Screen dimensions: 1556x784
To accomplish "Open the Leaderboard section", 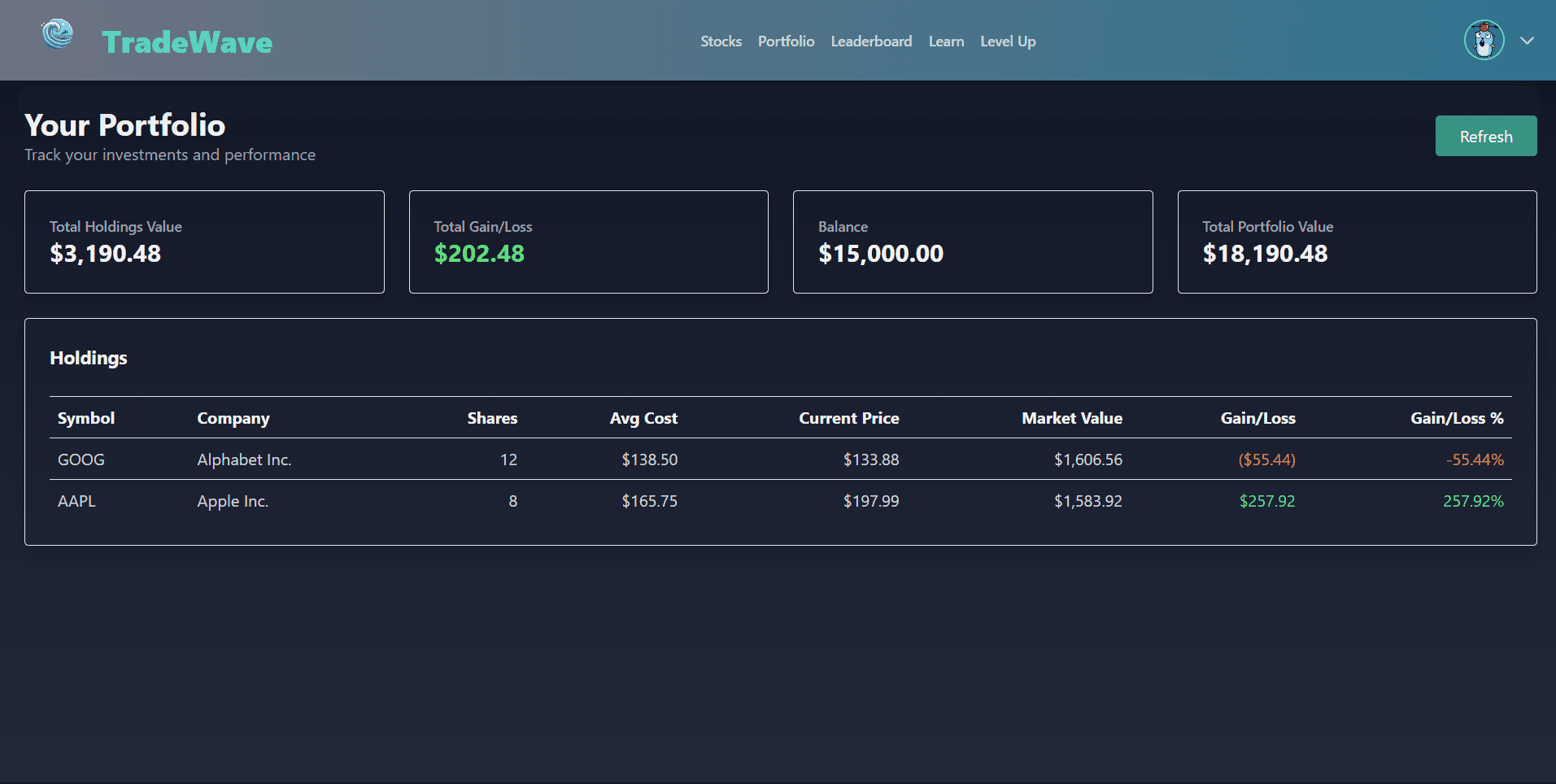I will (871, 41).
